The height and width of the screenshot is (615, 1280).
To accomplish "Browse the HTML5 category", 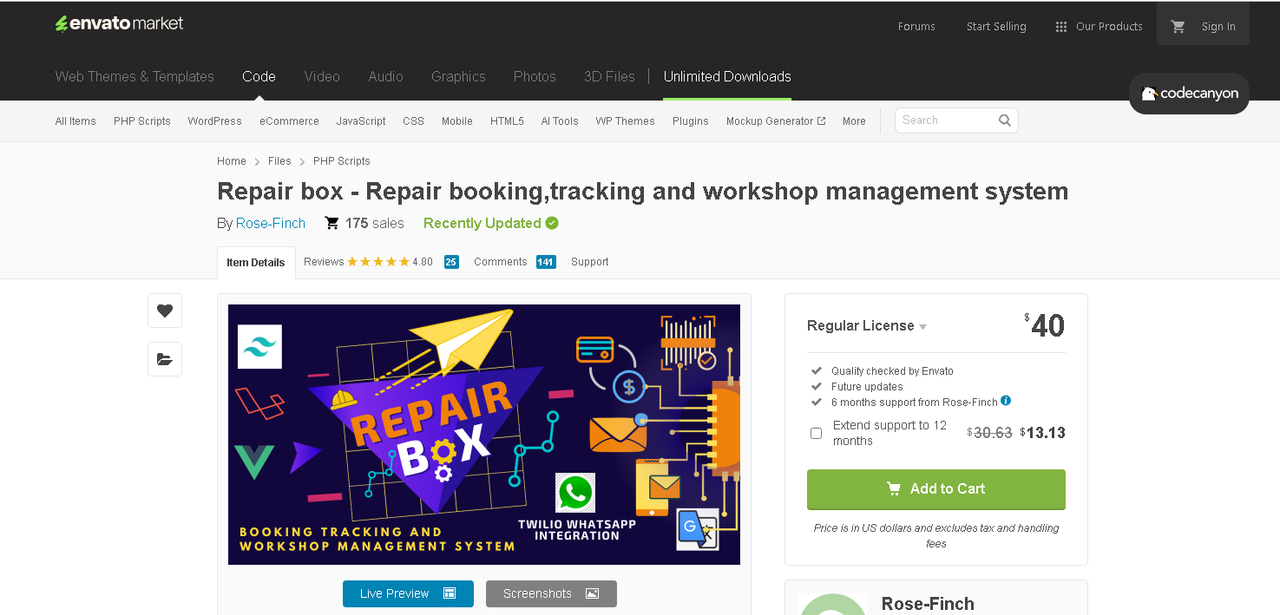I will (x=507, y=121).
